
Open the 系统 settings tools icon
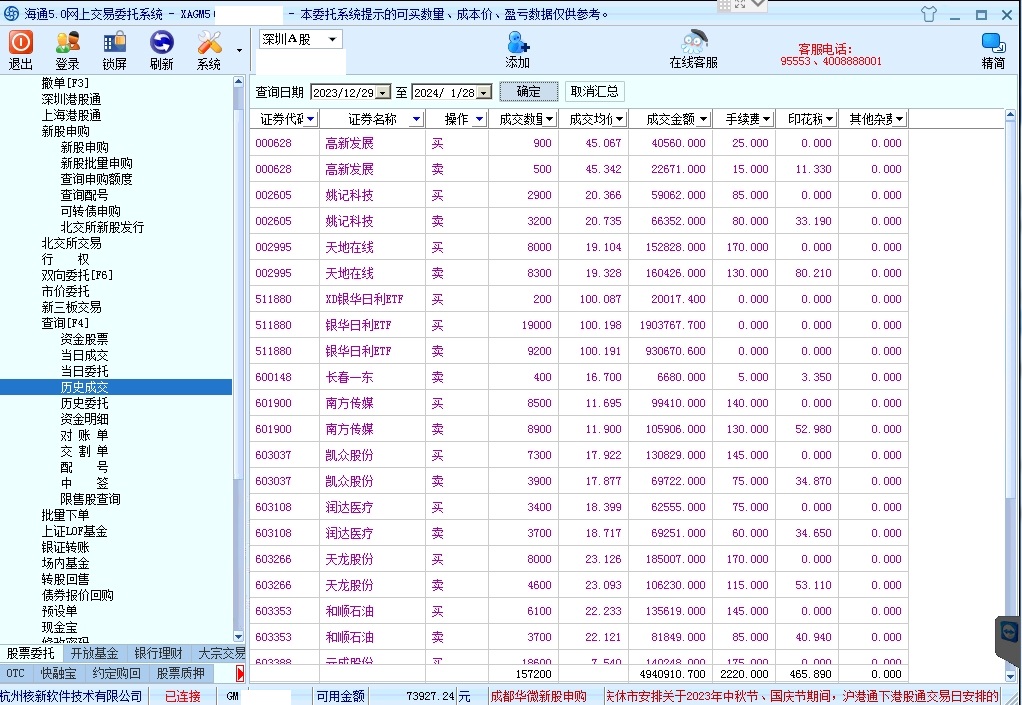[x=209, y=43]
